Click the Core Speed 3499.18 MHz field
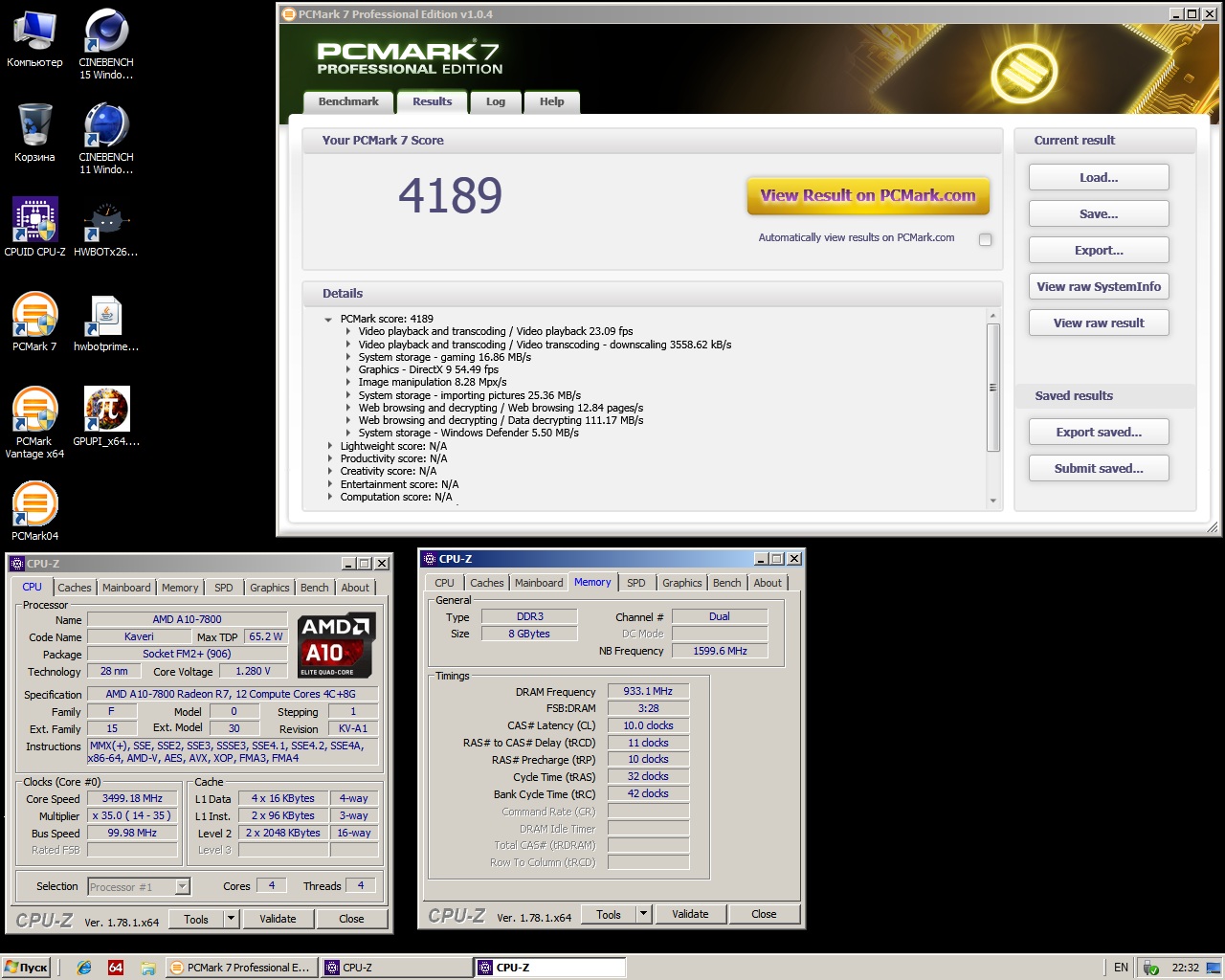 (x=132, y=798)
